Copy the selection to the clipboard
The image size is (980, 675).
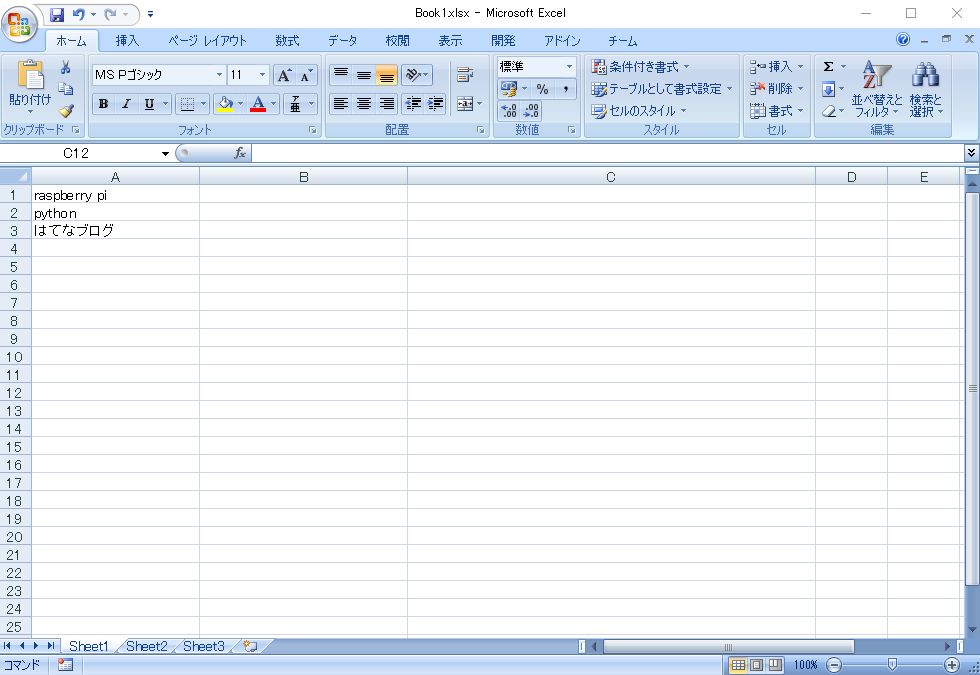coord(66,89)
